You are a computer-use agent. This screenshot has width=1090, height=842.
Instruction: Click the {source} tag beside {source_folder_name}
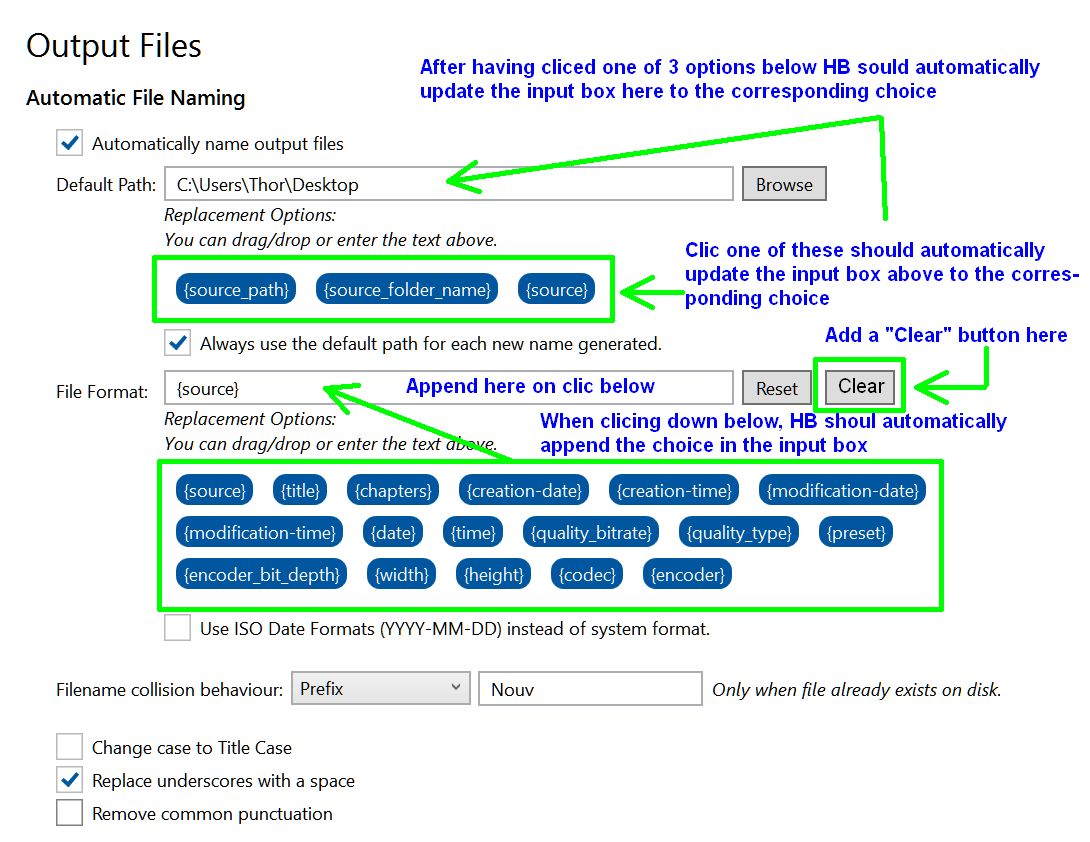(557, 289)
